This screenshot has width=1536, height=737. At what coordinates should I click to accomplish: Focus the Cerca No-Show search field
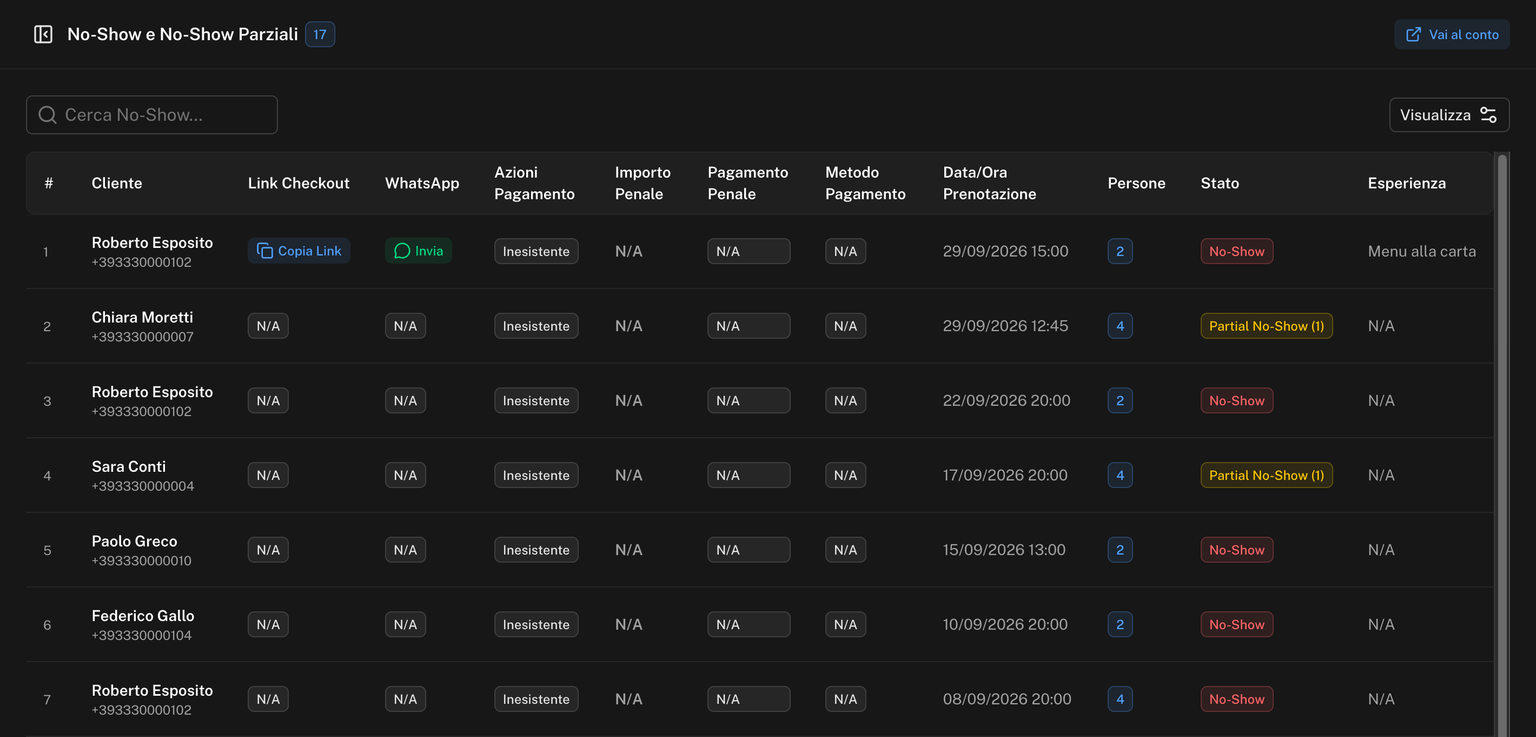click(x=152, y=115)
